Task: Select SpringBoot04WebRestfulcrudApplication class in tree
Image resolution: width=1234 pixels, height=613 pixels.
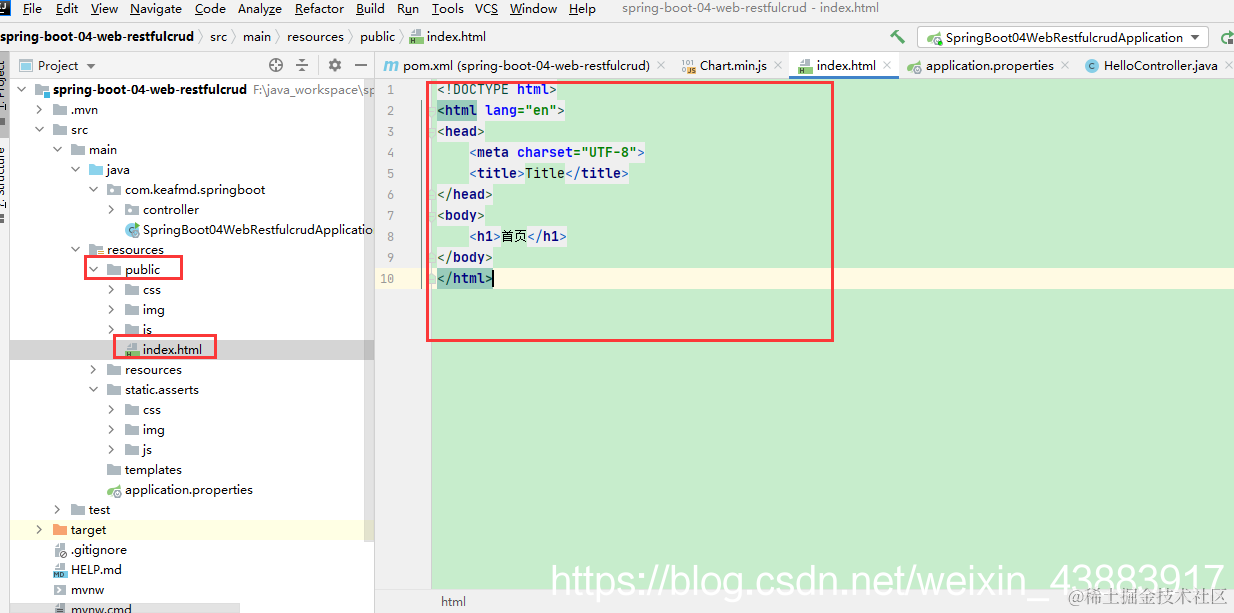Action: [x=258, y=230]
